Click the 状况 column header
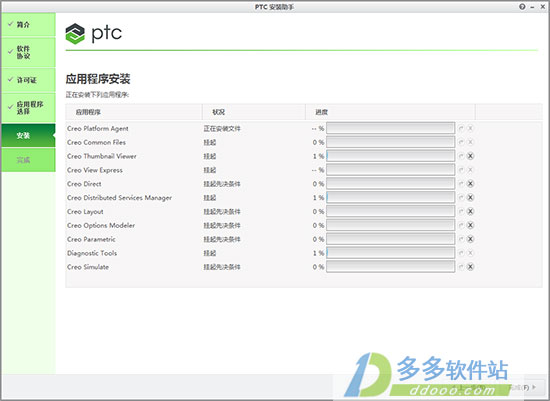Screen dimensions: 550x401 (254, 112)
